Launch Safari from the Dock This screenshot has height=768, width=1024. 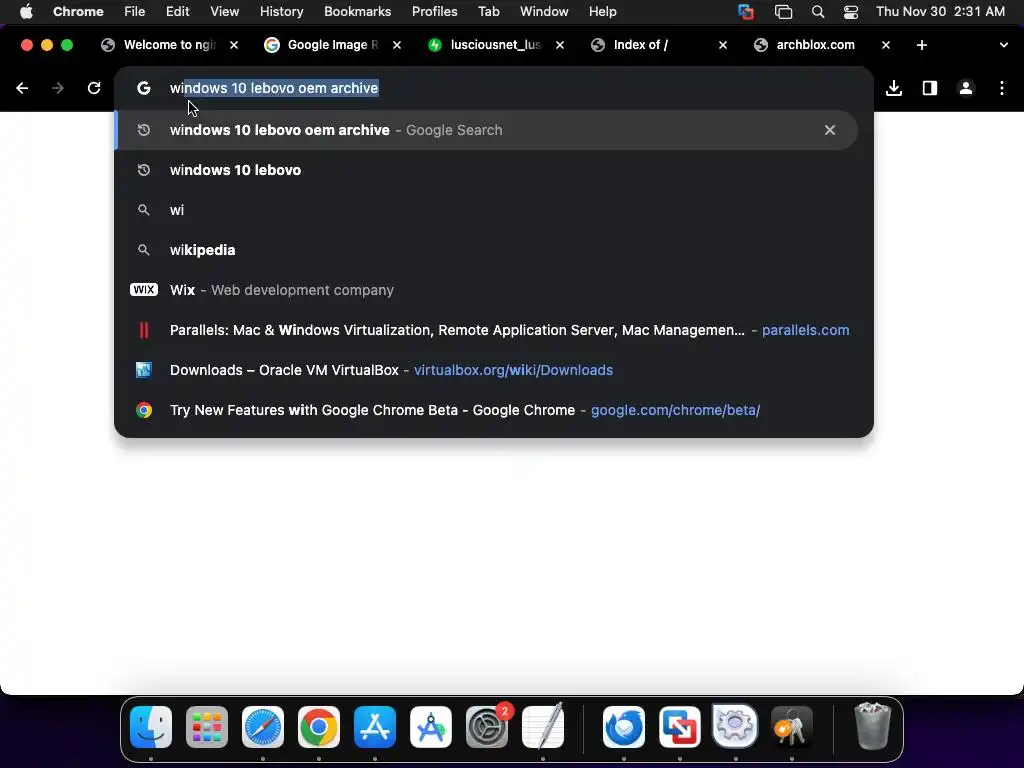(x=263, y=727)
